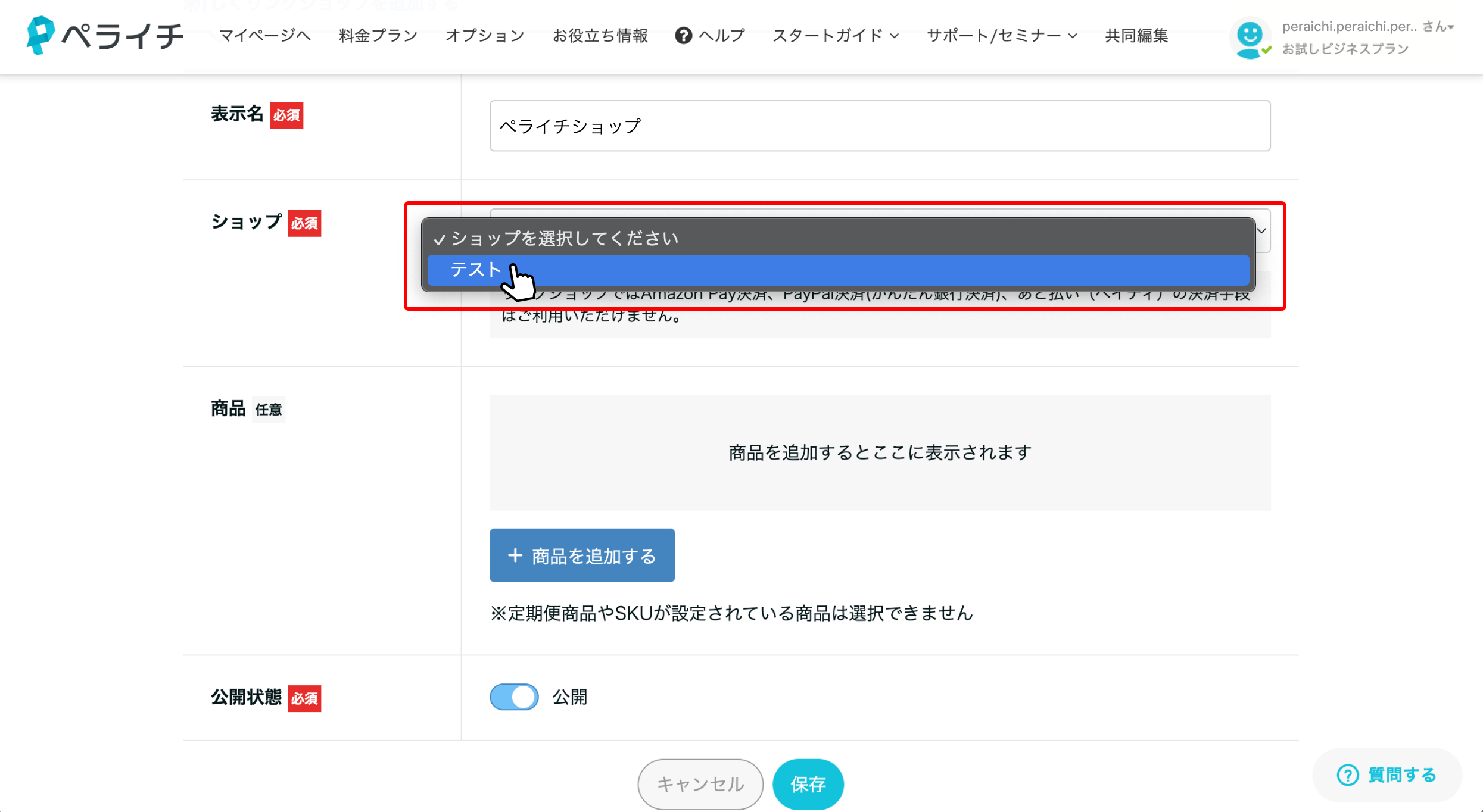Click the SKU restriction note text
Image resolution: width=1483 pixels, height=812 pixels.
point(731,613)
